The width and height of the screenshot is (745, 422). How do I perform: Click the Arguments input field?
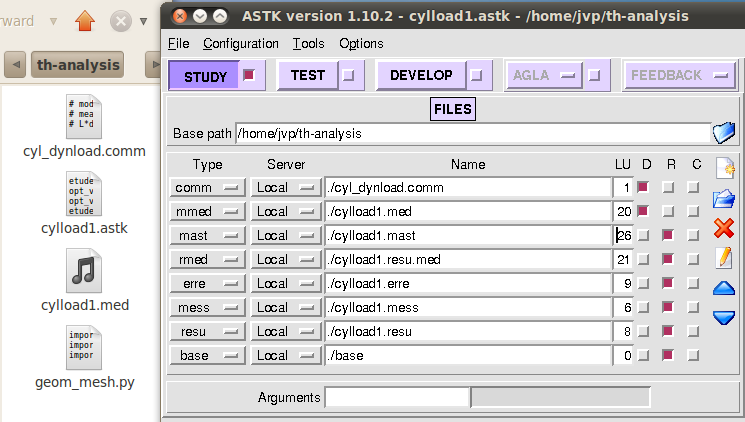(x=398, y=397)
